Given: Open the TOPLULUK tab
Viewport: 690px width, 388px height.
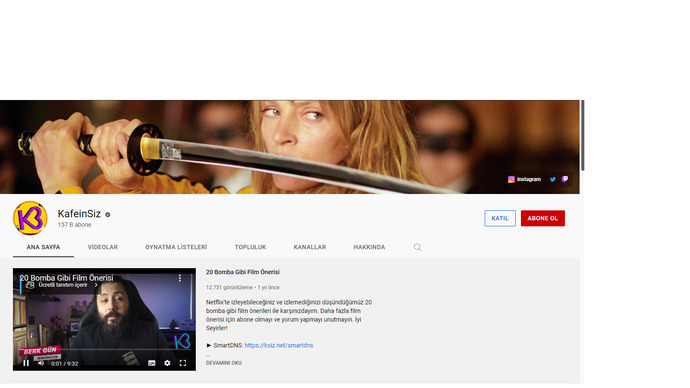Looking at the screenshot, I should pos(250,247).
